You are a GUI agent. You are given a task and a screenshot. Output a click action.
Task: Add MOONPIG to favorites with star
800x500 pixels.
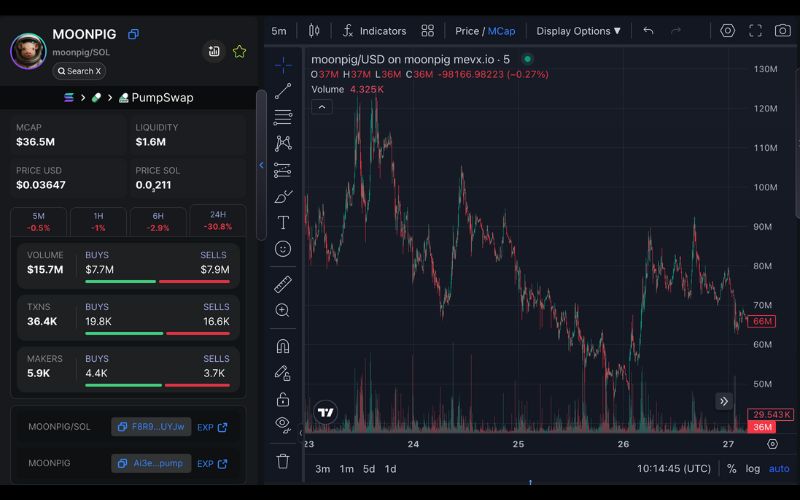[239, 51]
